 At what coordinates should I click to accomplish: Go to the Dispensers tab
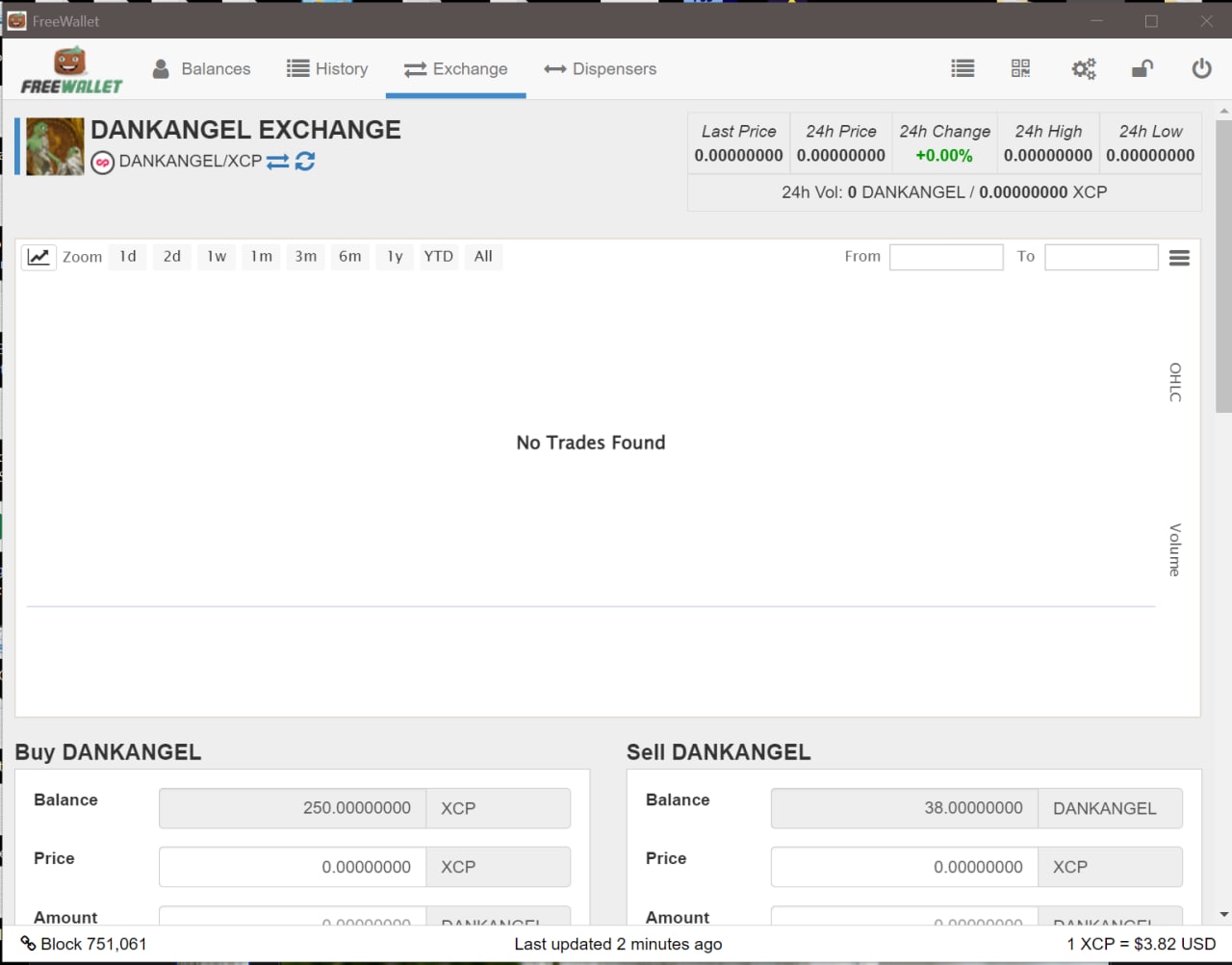(600, 69)
